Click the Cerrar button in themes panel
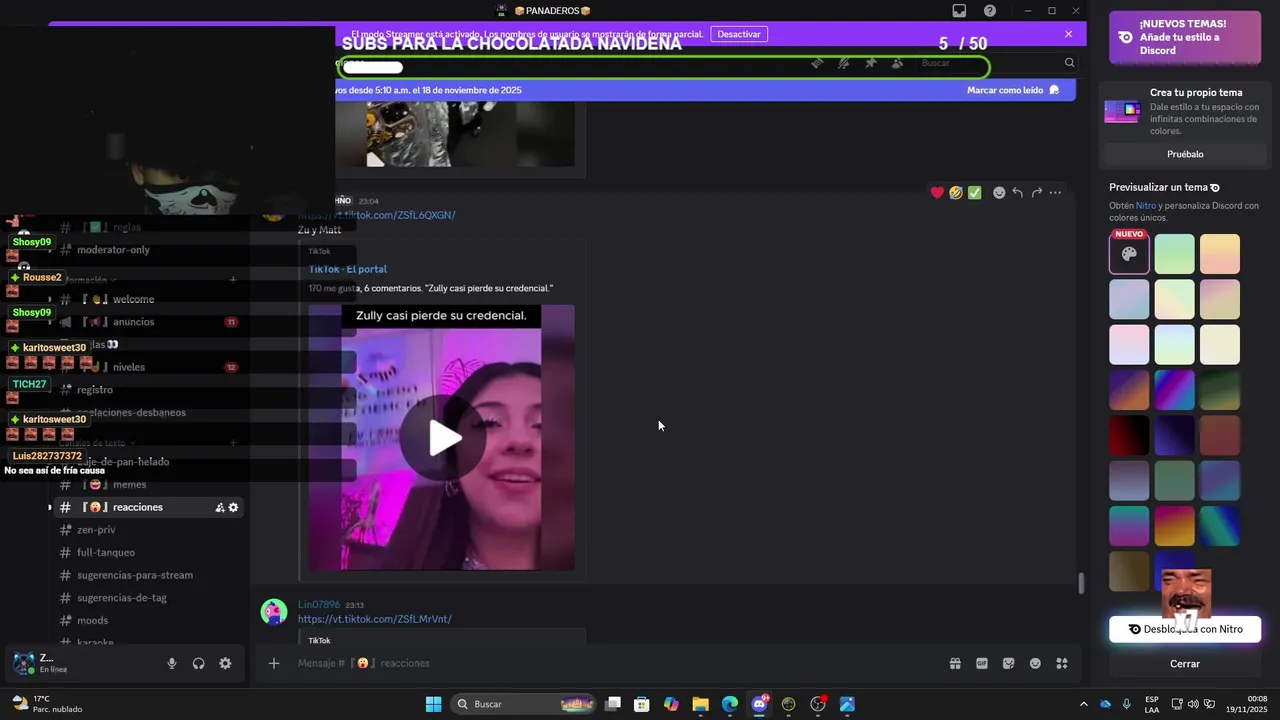1280x720 pixels. click(x=1185, y=664)
